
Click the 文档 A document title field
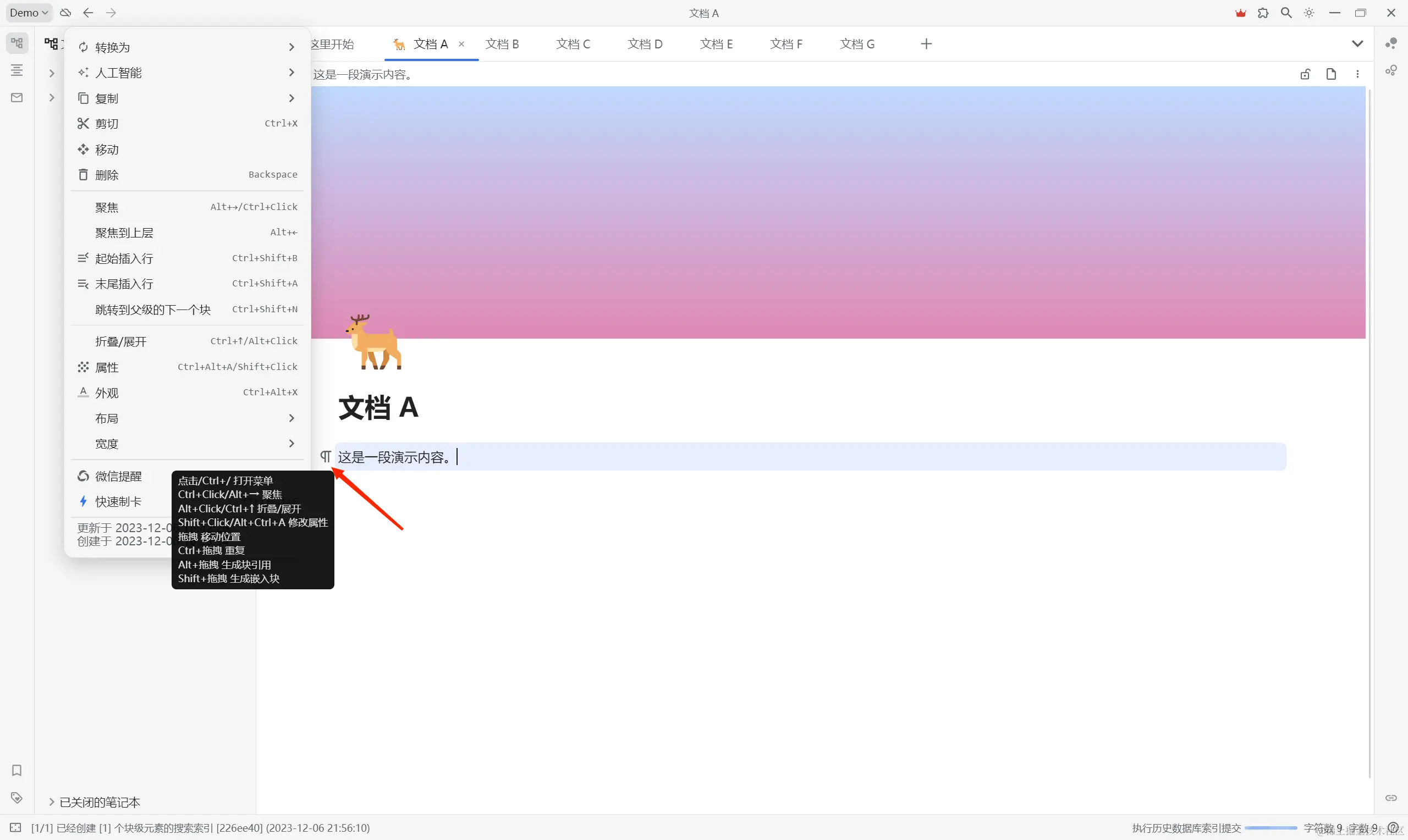tap(378, 407)
